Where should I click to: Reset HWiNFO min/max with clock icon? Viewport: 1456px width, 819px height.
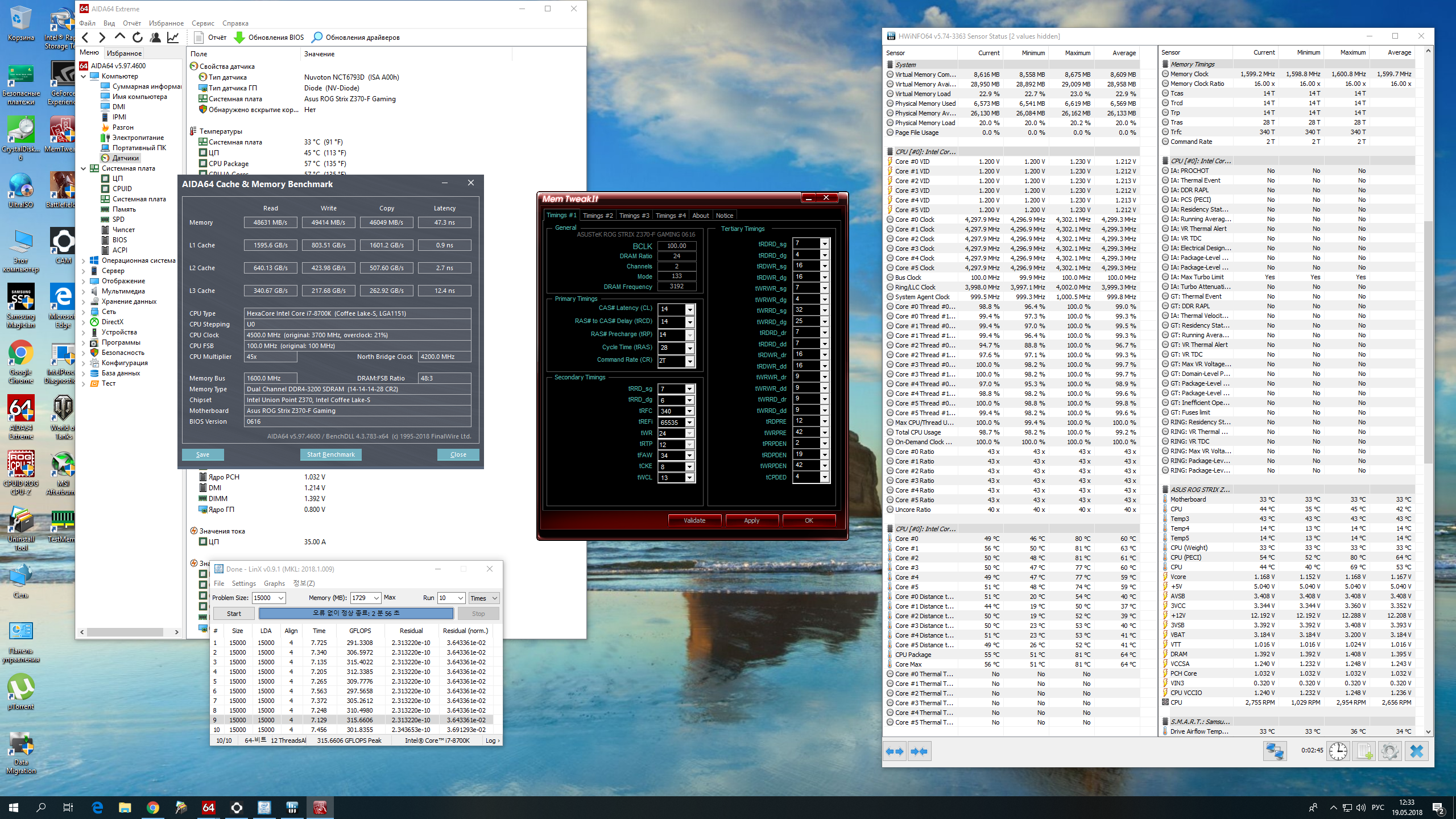1338,751
